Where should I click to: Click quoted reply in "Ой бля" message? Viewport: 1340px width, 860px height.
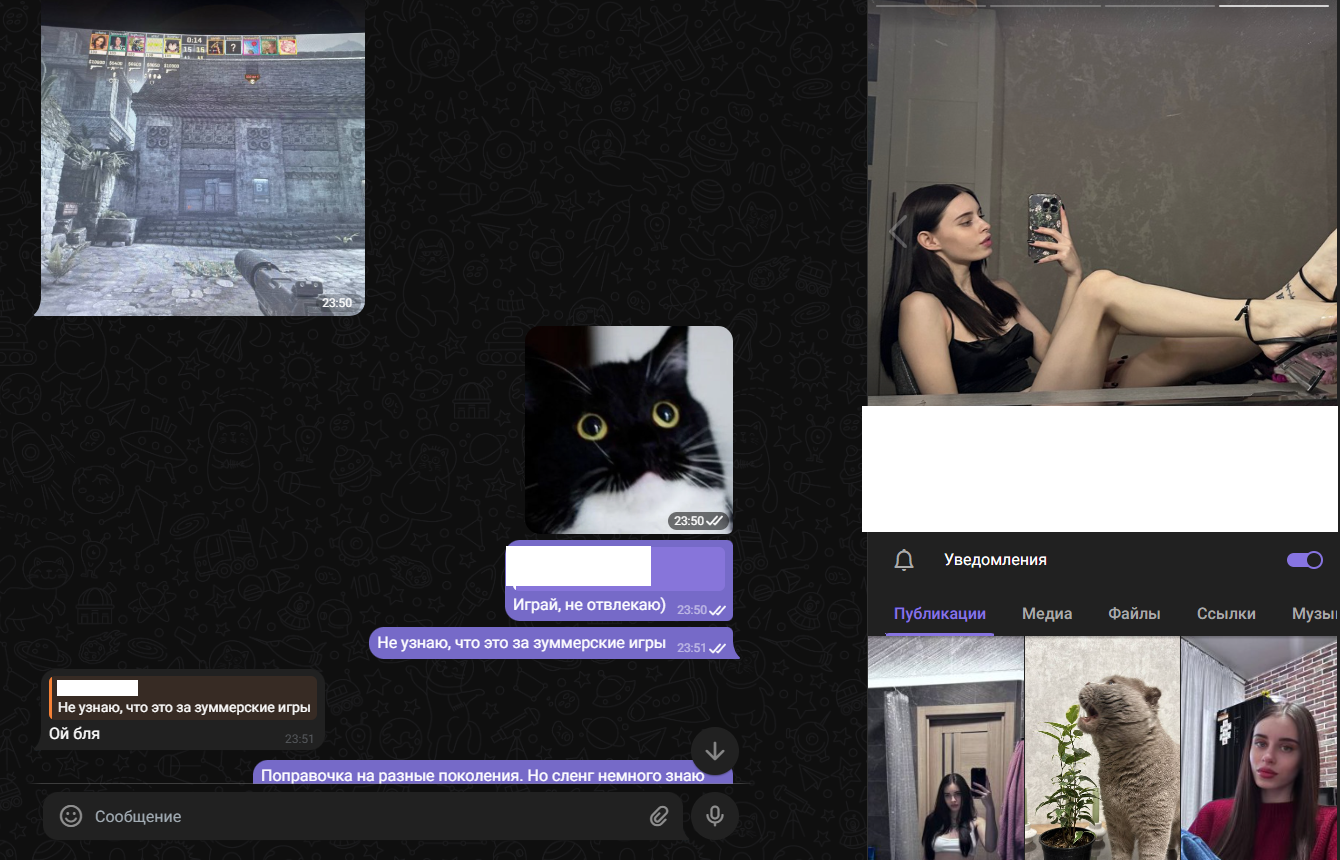pyautogui.click(x=183, y=698)
